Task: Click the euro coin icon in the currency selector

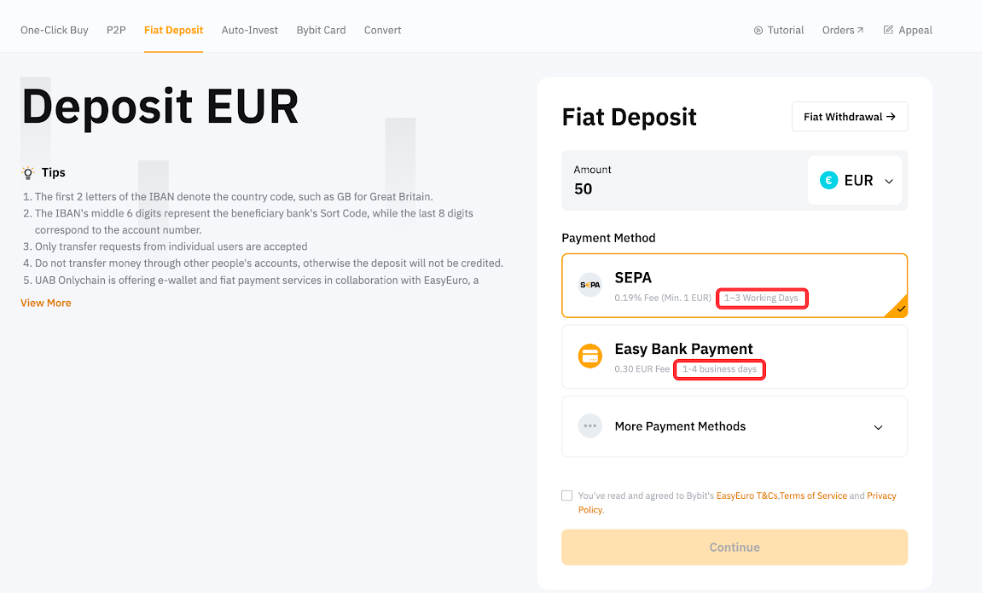Action: [x=827, y=180]
